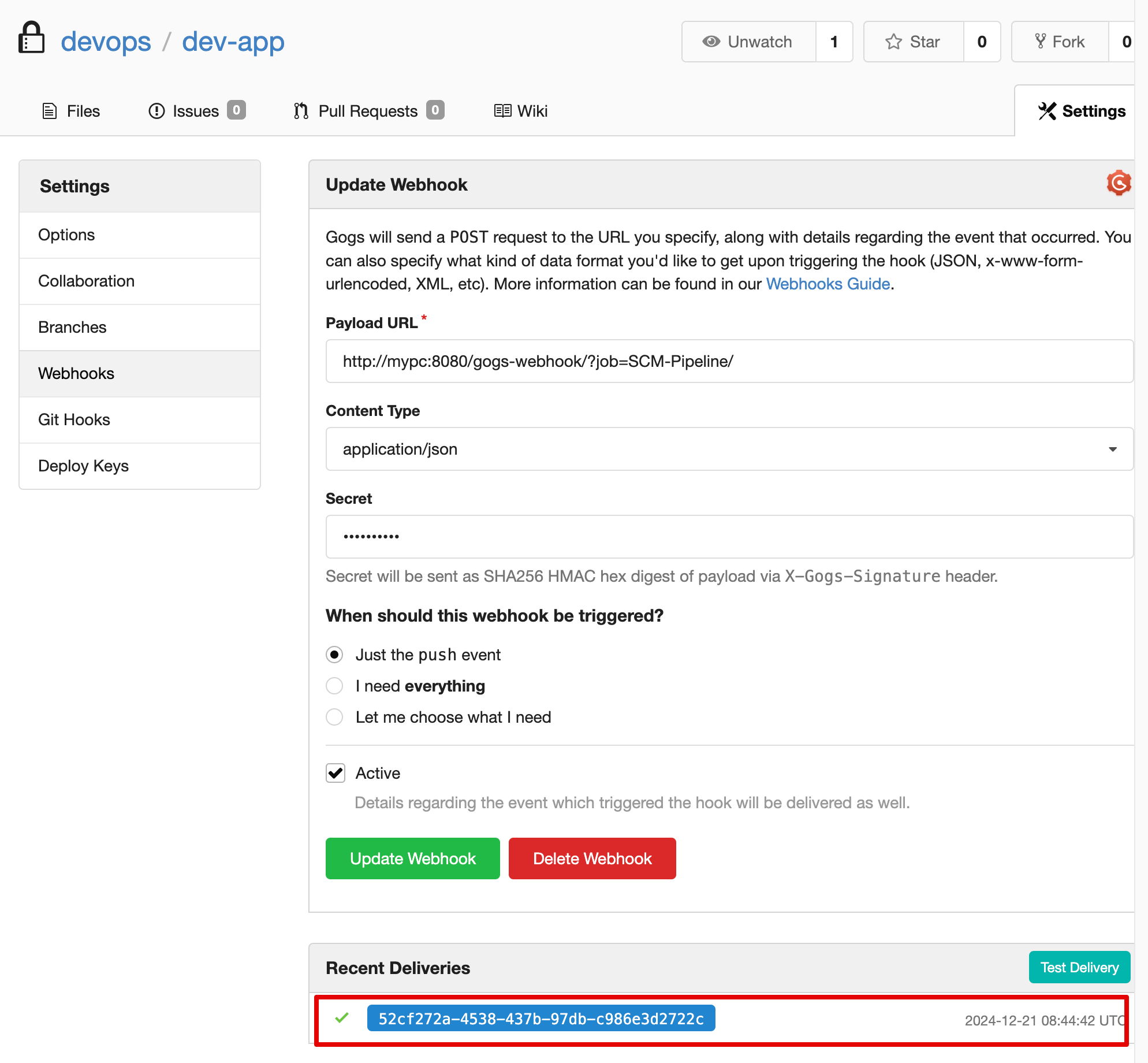Viewport: 1148px width, 1063px height.
Task: Click the Pull Requests count badge
Action: pos(435,110)
